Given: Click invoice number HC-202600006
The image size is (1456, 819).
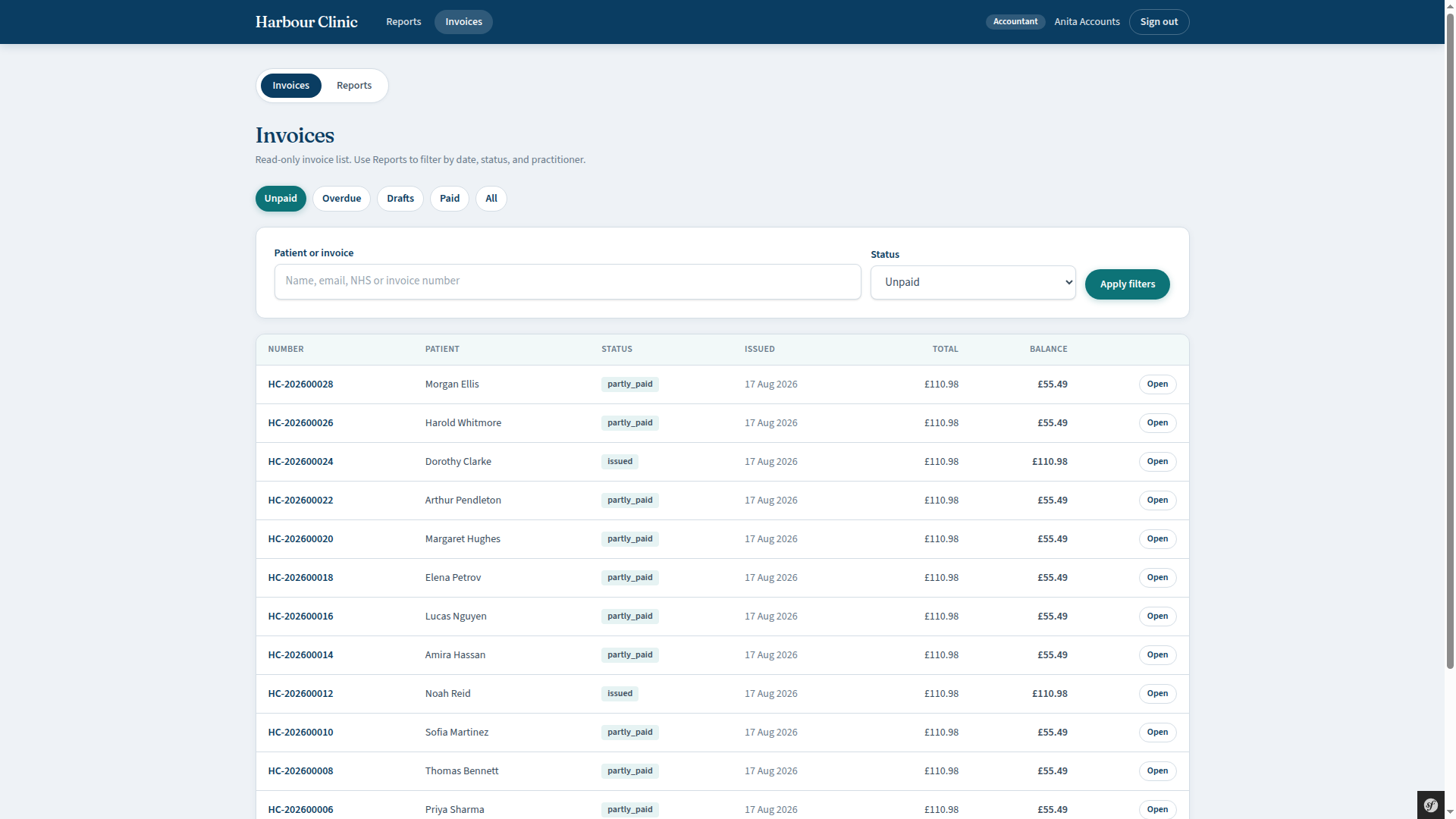Looking at the screenshot, I should 300,810.
